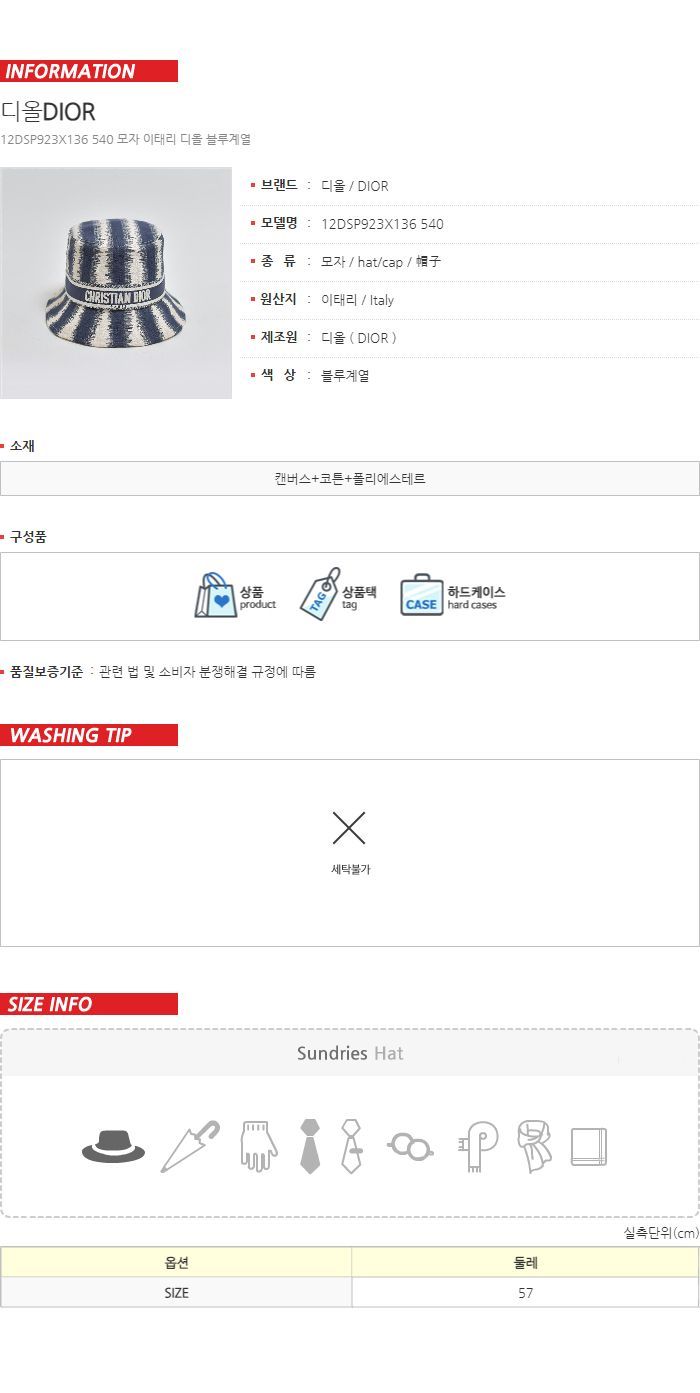Select the knotted scarf icon
Screen dimensions: 700x1393
[534, 1146]
